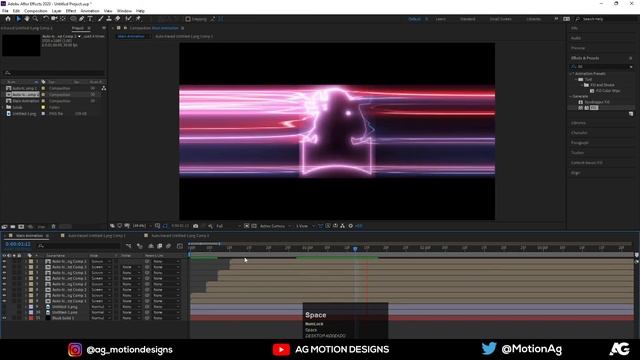Enable frame blending switch in timeline header
Screen dimensions: 640x360
click(x=160, y=246)
